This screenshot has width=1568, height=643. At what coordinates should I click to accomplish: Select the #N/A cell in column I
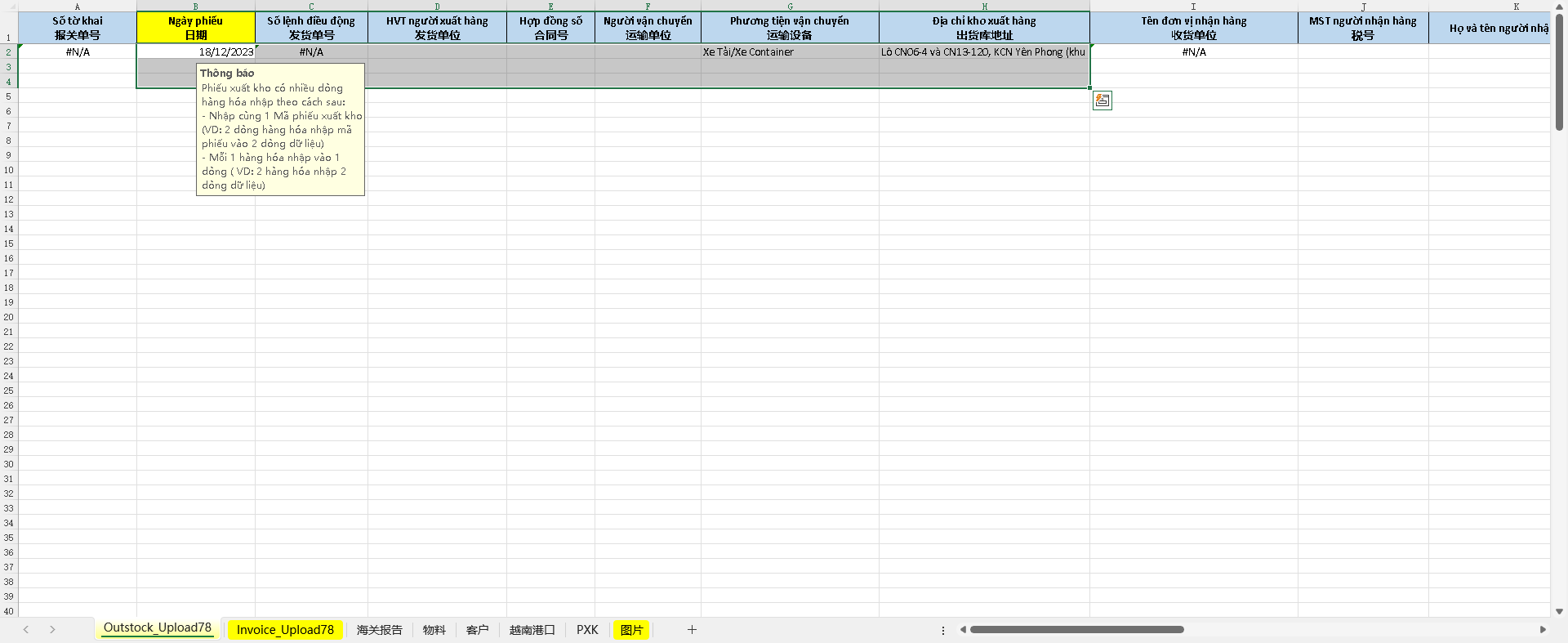coord(1194,51)
